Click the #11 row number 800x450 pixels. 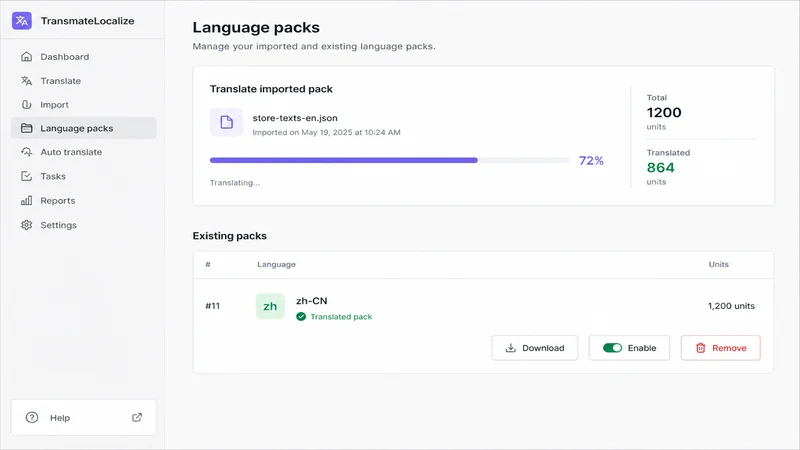[212, 306]
